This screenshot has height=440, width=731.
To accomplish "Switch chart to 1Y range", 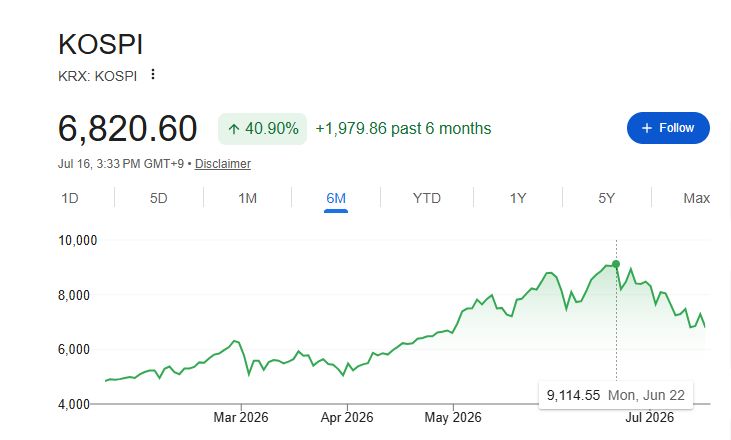I will pos(518,199).
